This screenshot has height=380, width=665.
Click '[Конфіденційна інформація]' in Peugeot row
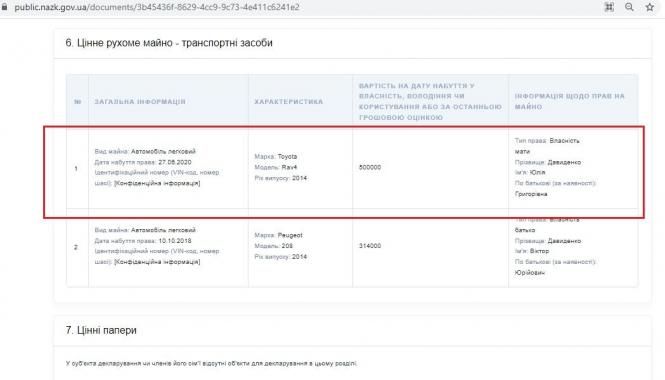[x=157, y=262]
